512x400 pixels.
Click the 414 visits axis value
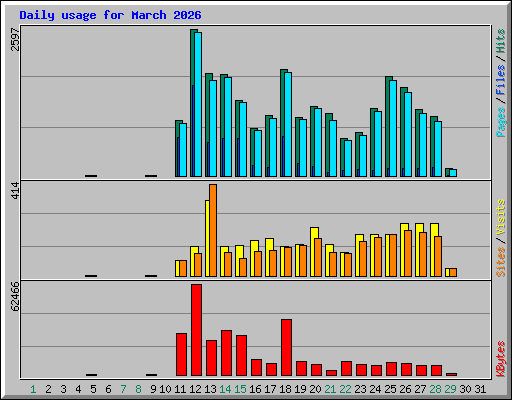point(16,191)
